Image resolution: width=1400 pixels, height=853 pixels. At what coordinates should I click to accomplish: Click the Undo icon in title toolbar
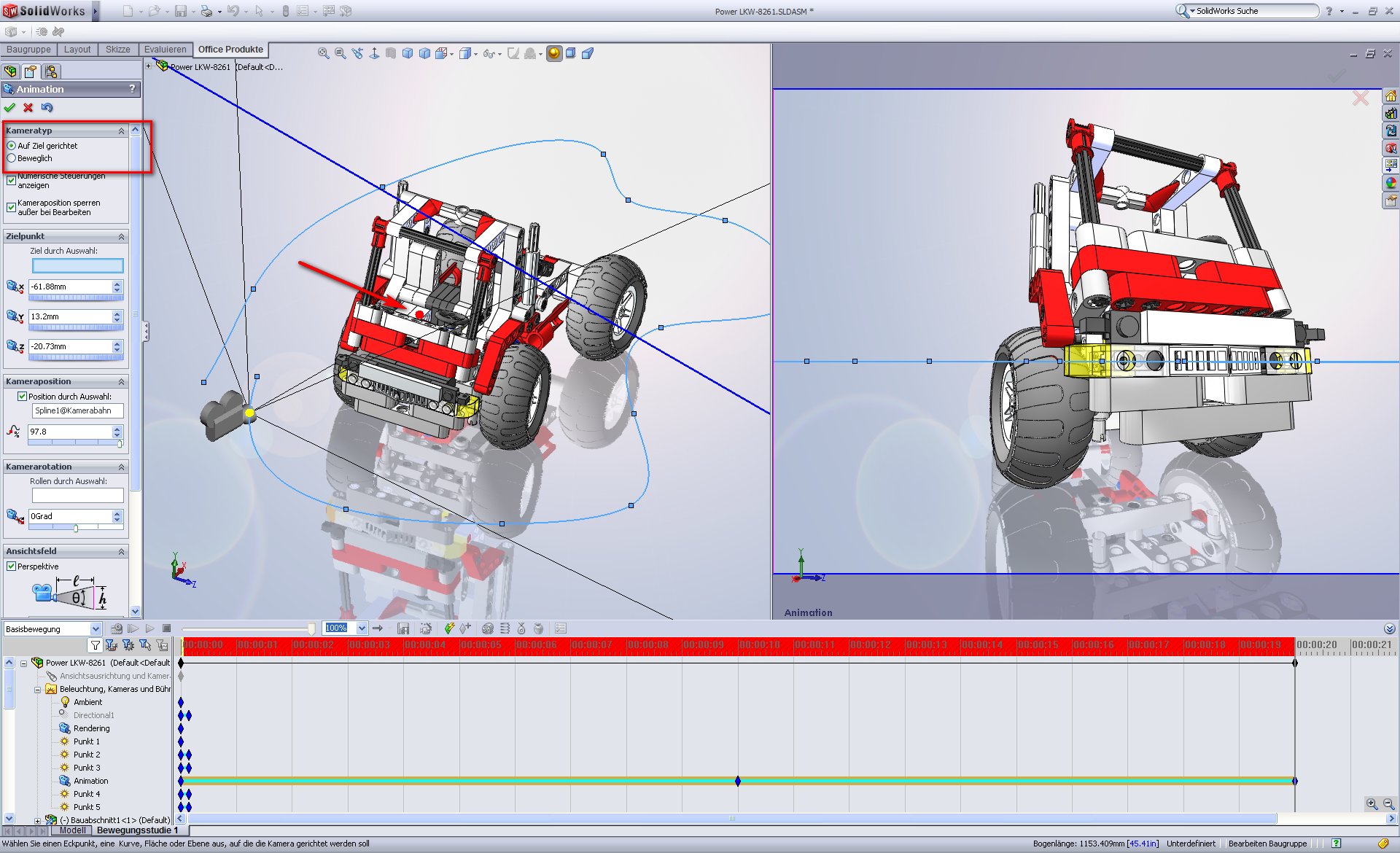click(233, 11)
